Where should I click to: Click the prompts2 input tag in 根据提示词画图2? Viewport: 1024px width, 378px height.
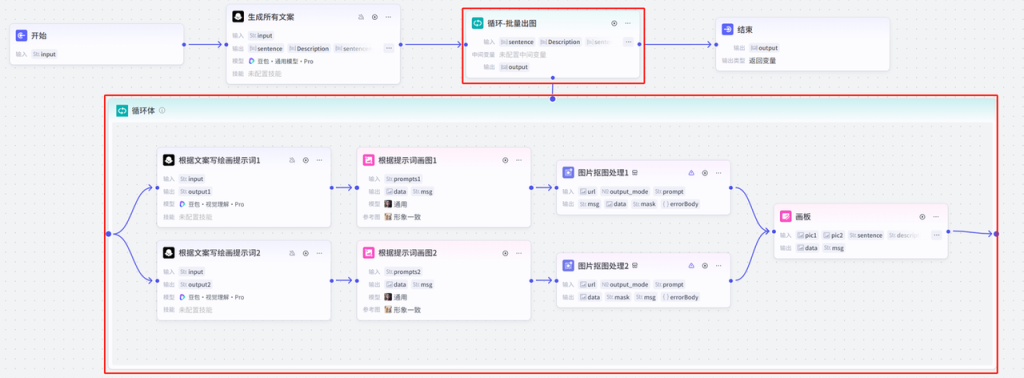(403, 272)
